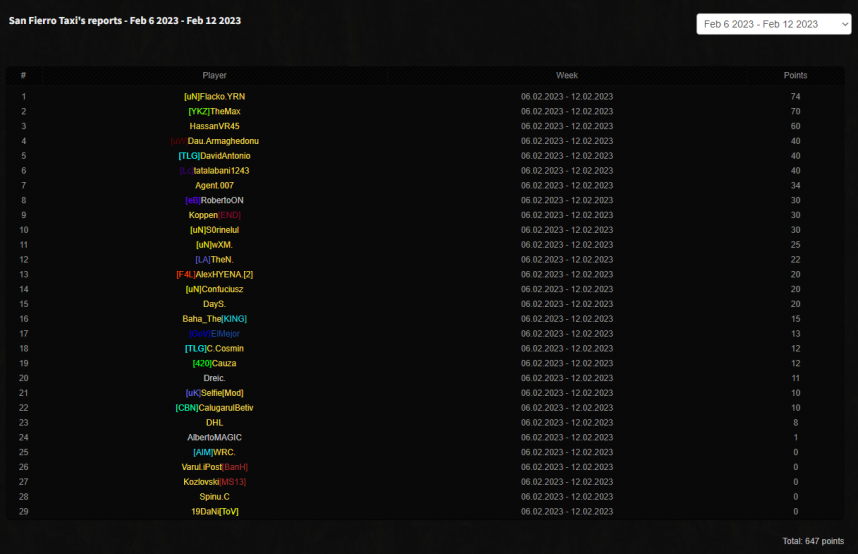The width and height of the screenshot is (858, 554).
Task: Open [F4L]AlexHYENA.[2] player link
Action: tap(214, 274)
